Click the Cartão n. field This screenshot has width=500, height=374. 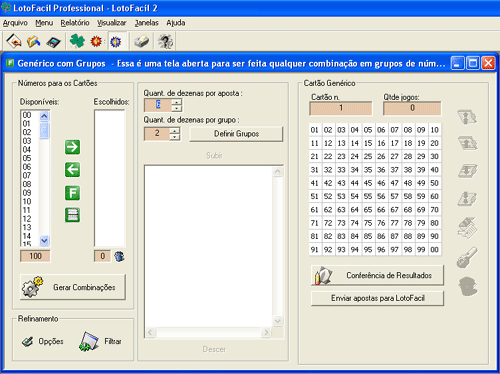pyautogui.click(x=341, y=108)
